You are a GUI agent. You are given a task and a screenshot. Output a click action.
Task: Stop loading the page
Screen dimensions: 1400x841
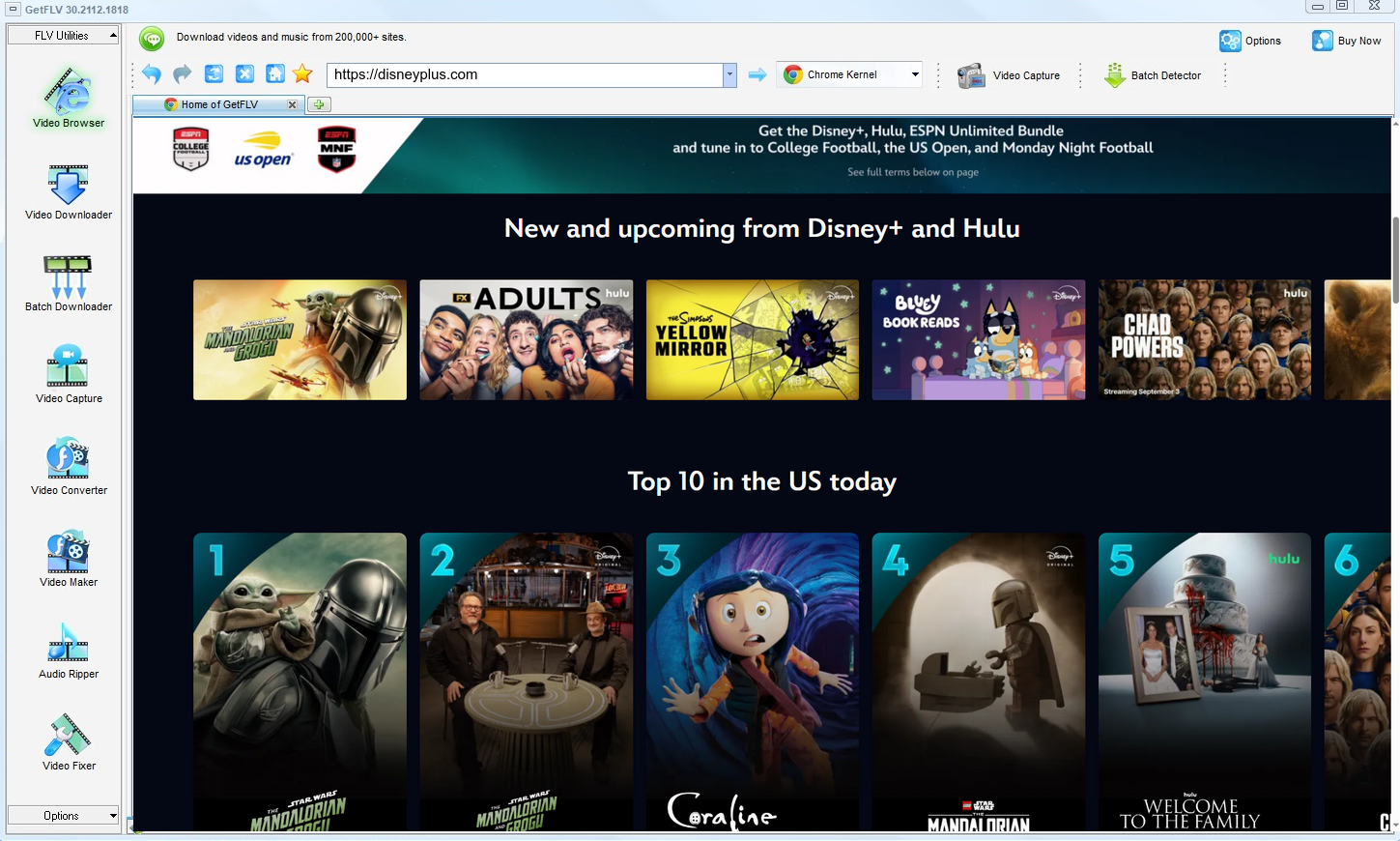(x=244, y=74)
